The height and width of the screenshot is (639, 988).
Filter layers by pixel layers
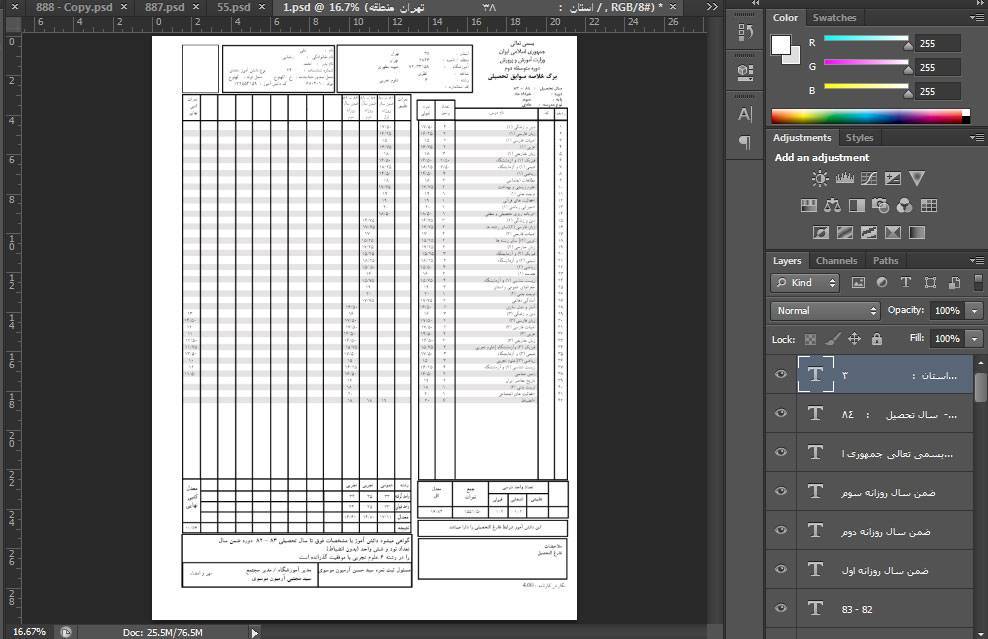(x=858, y=283)
